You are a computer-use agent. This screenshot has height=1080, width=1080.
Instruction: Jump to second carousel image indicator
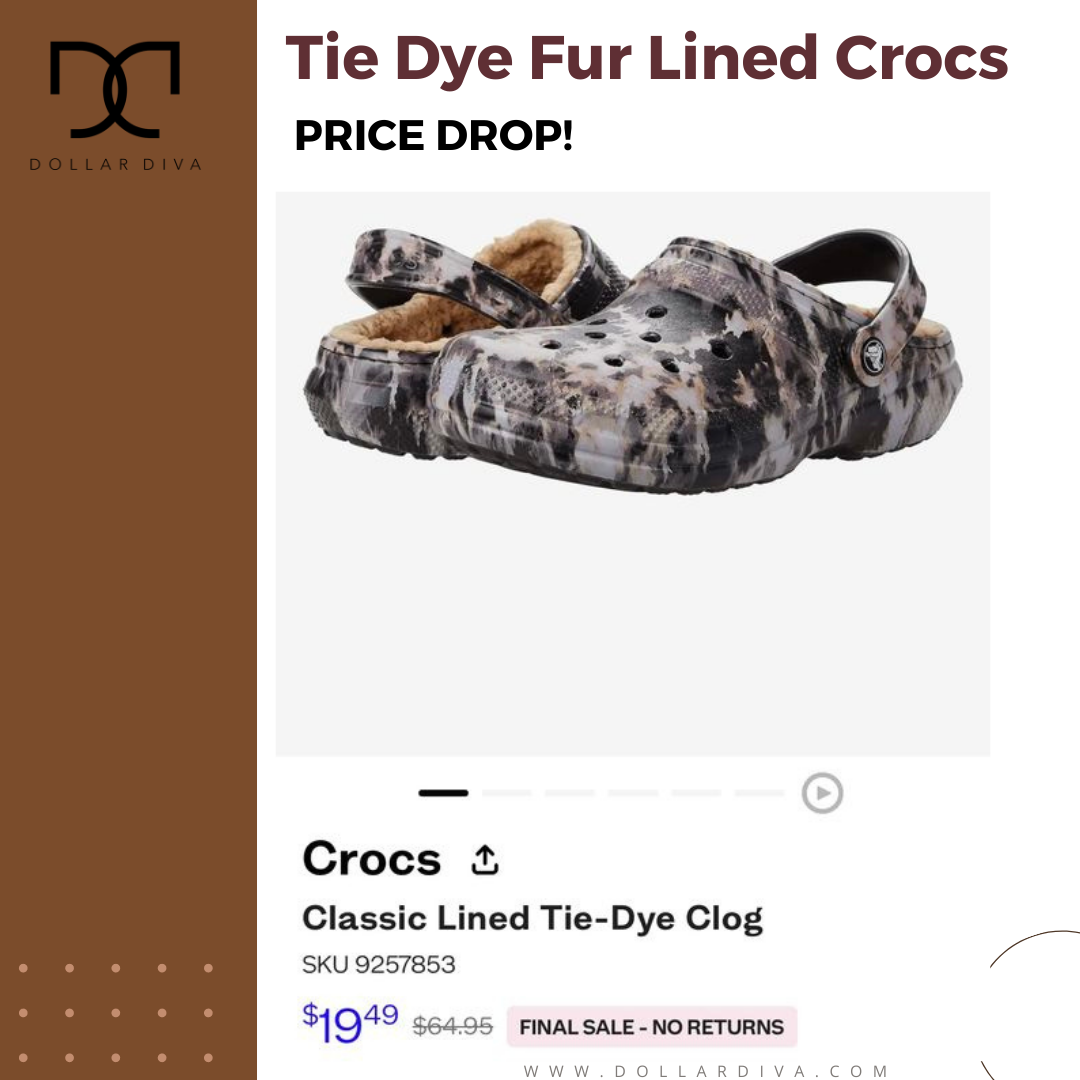[506, 793]
